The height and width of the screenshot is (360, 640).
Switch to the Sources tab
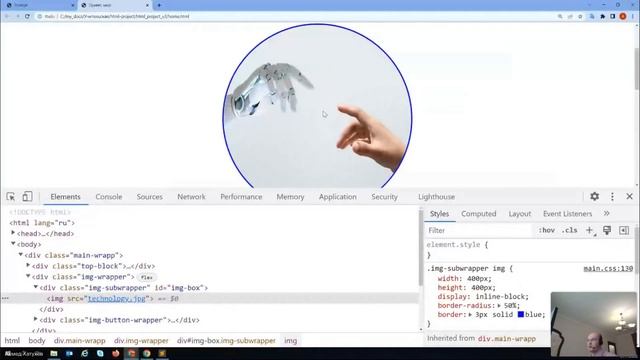tap(149, 197)
